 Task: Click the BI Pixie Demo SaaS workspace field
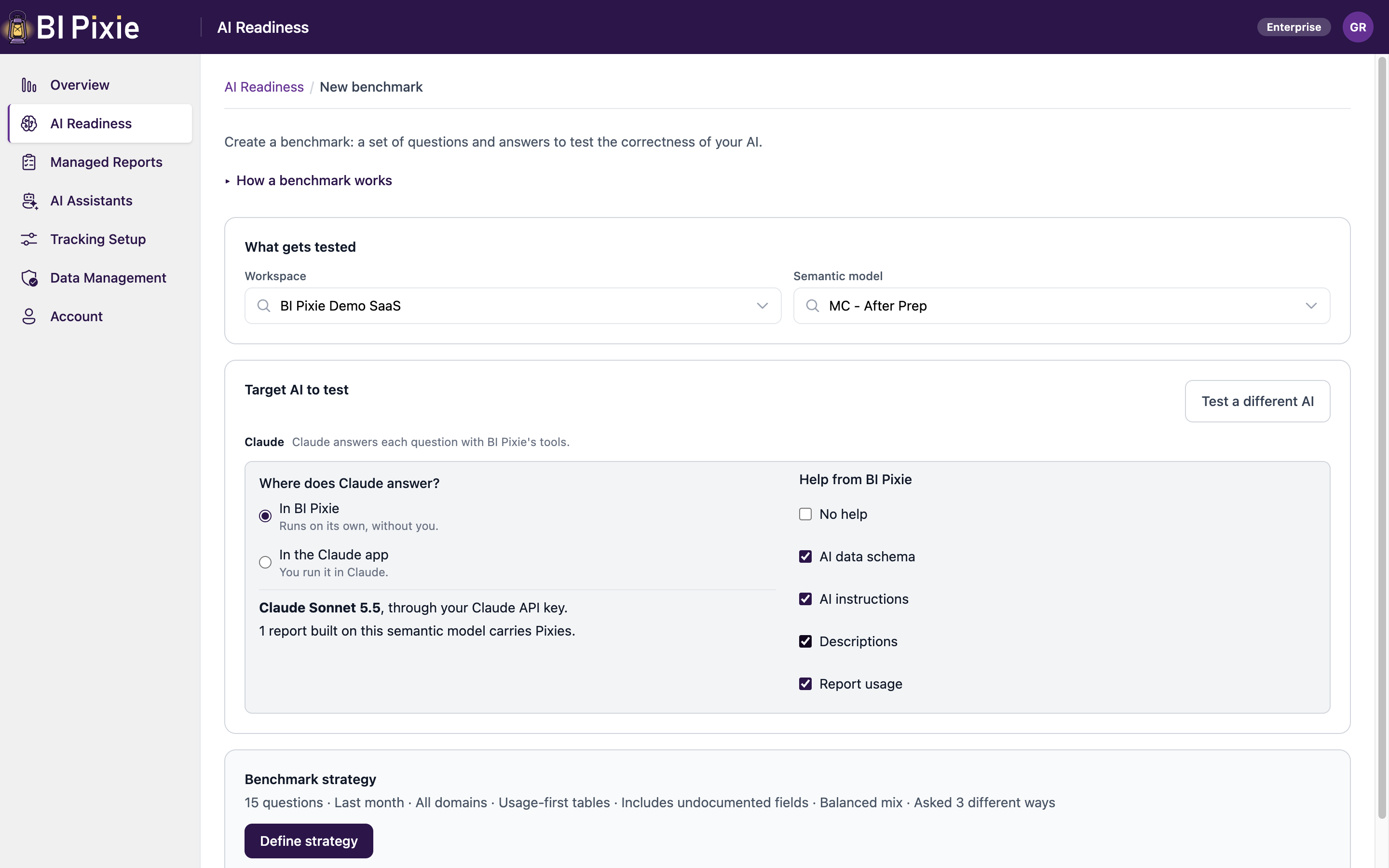click(x=513, y=306)
